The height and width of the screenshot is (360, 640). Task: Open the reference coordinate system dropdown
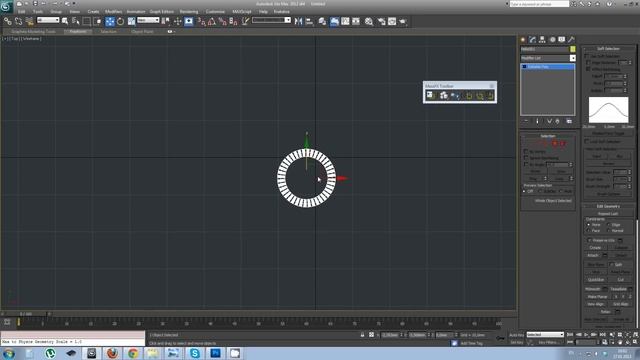click(148, 20)
